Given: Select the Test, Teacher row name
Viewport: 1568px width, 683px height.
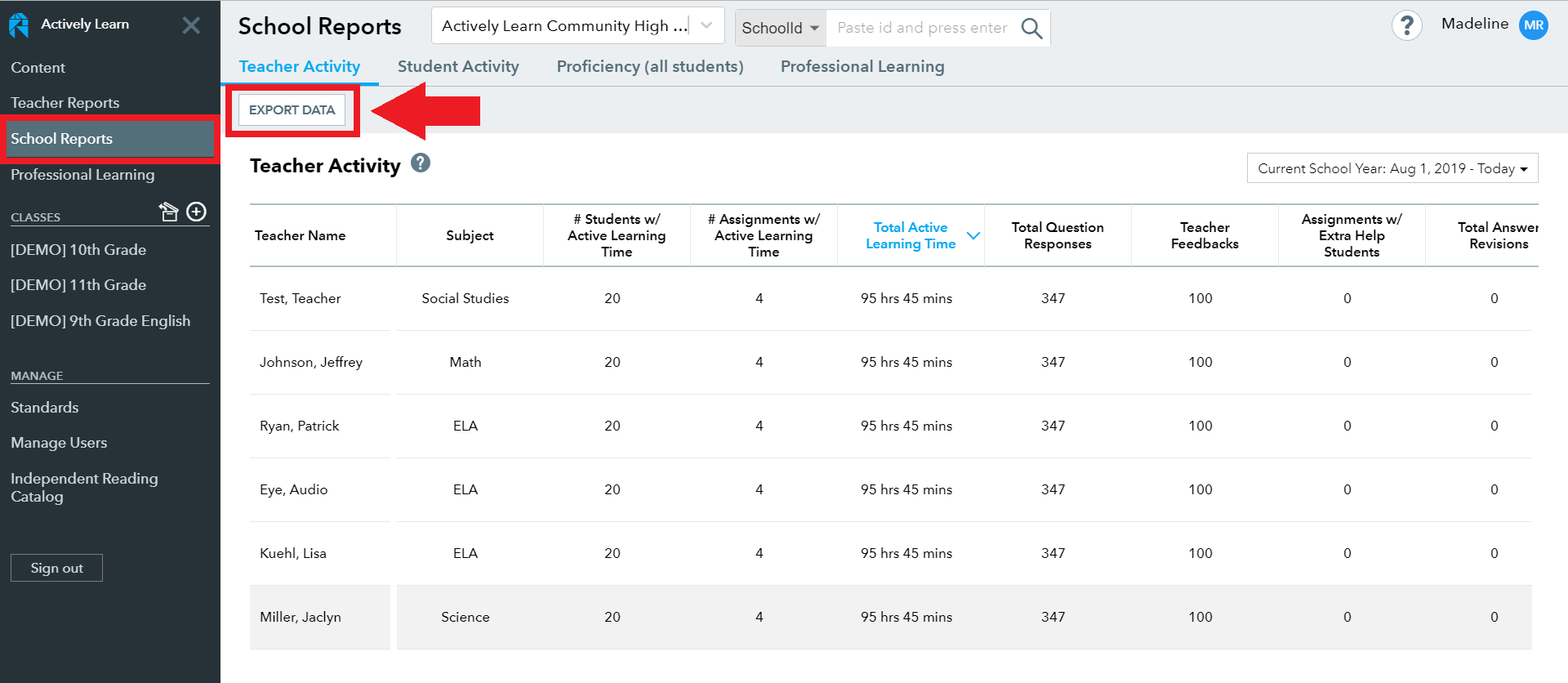Looking at the screenshot, I should [x=300, y=298].
